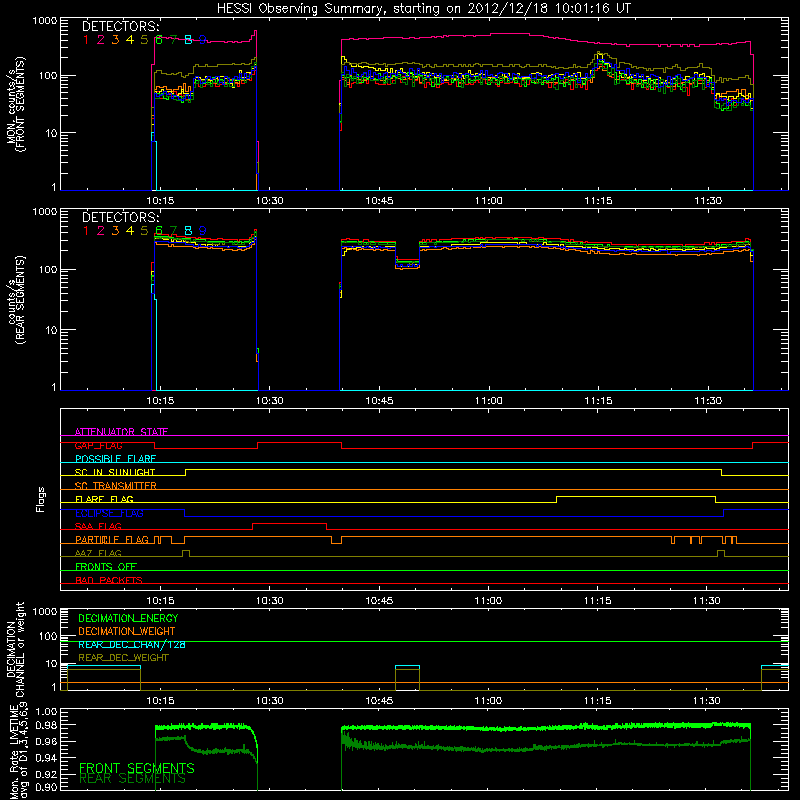Select detector 4 legend number in front segments plot
Image resolution: width=800 pixels, height=800 pixels.
coord(130,40)
